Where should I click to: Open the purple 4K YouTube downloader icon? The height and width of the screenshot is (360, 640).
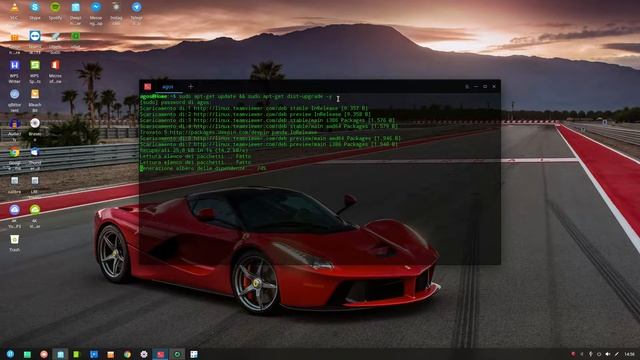pyautogui.click(x=14, y=210)
